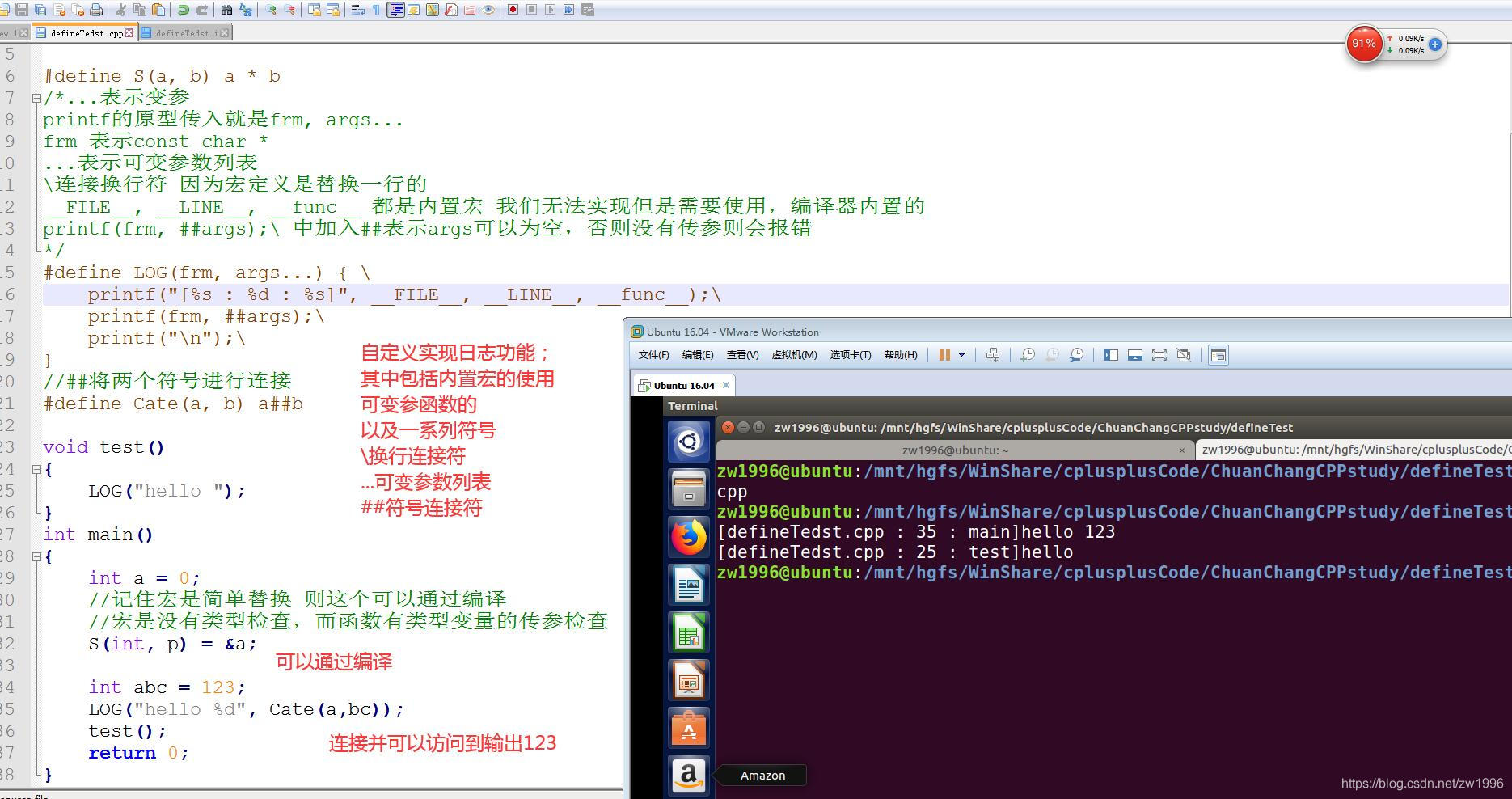Toggle VMware console view button

[x=1218, y=355]
